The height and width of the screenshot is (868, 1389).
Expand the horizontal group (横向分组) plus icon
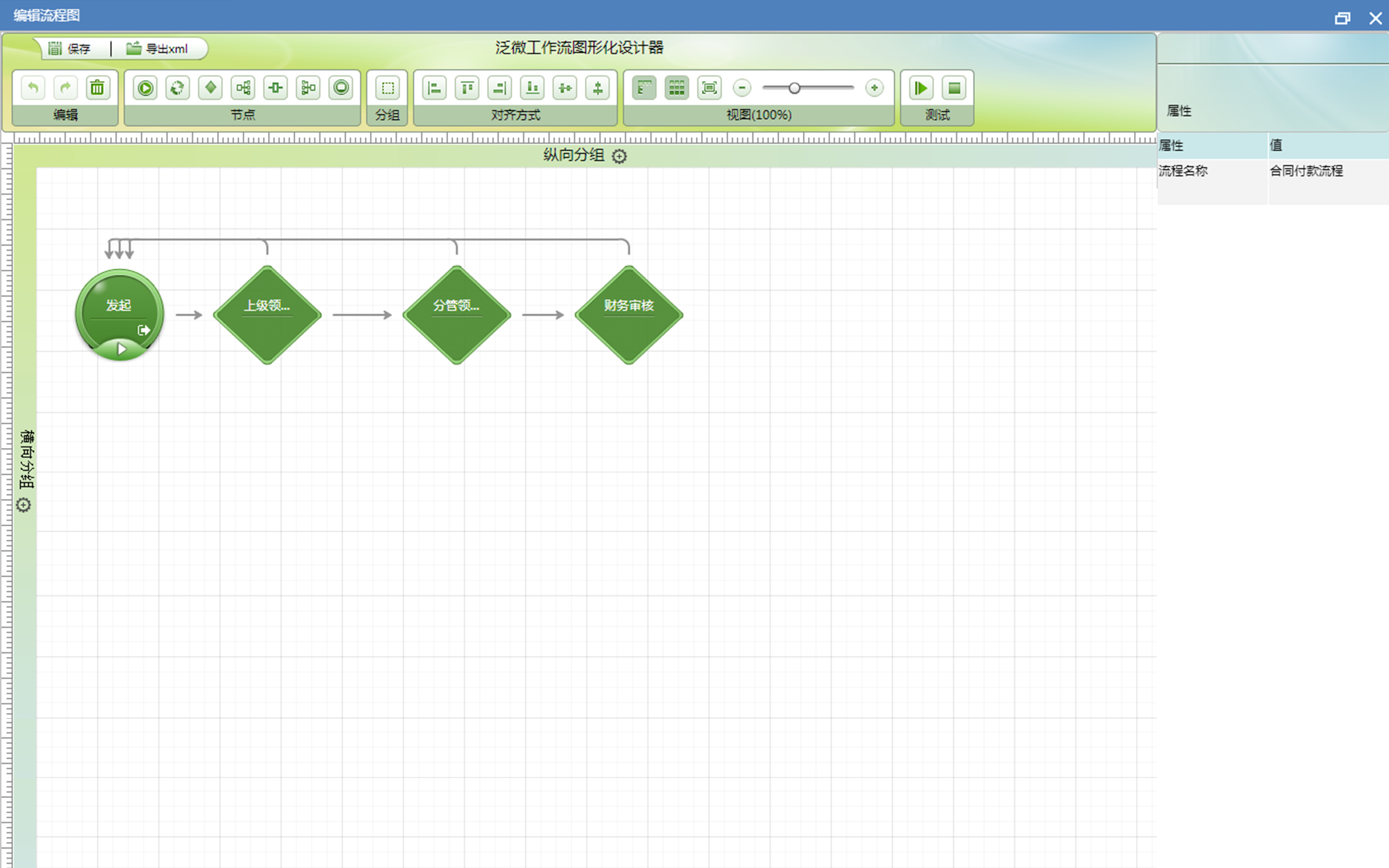click(23, 505)
